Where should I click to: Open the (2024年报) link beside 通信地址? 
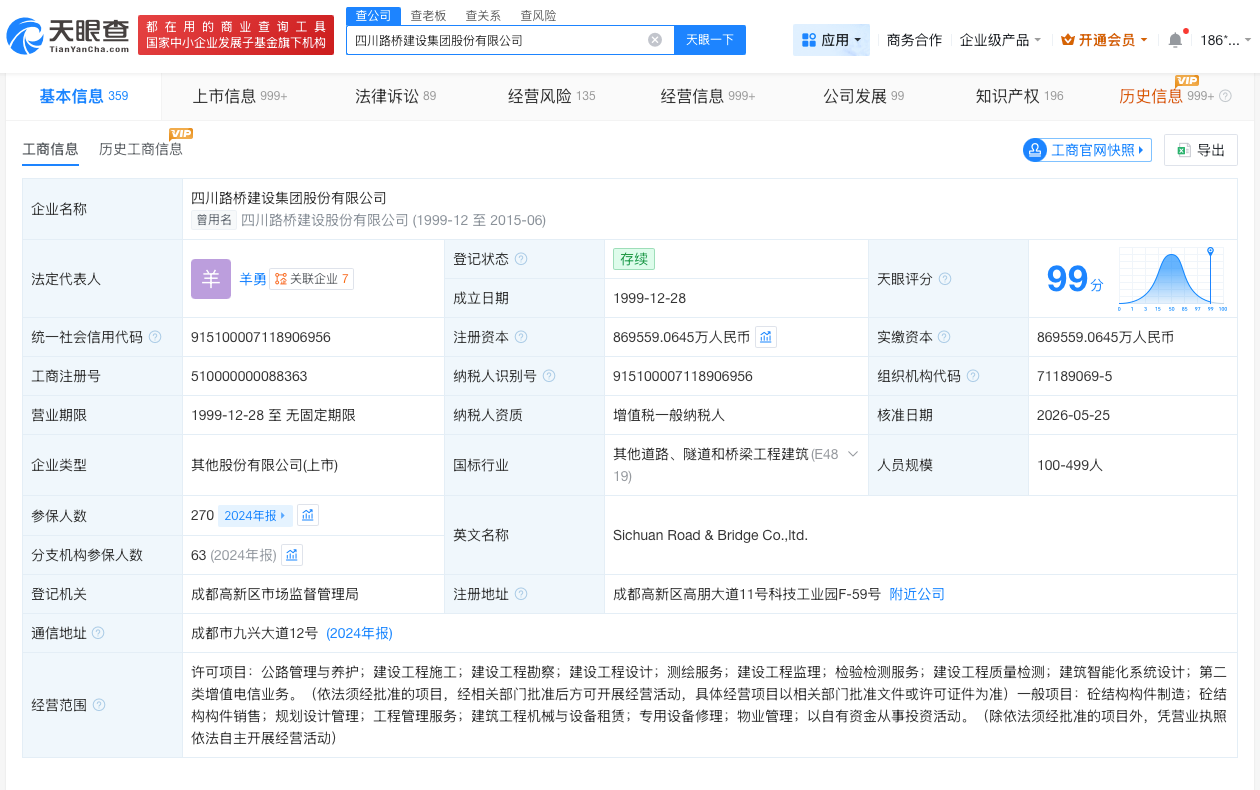(x=359, y=633)
